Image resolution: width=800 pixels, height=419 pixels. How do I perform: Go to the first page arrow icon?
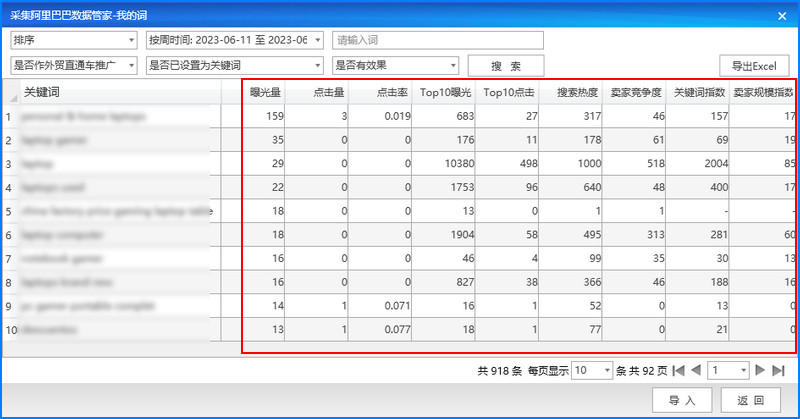[679, 371]
